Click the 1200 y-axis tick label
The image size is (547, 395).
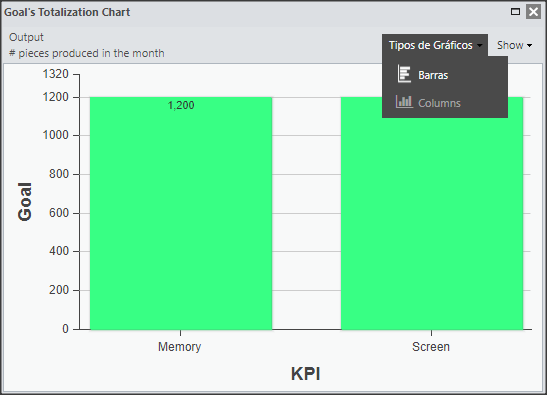pos(55,97)
